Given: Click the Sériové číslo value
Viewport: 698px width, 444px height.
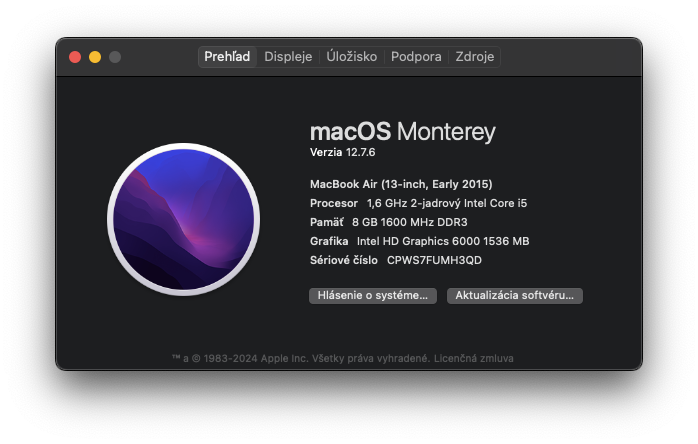Looking at the screenshot, I should point(434,260).
